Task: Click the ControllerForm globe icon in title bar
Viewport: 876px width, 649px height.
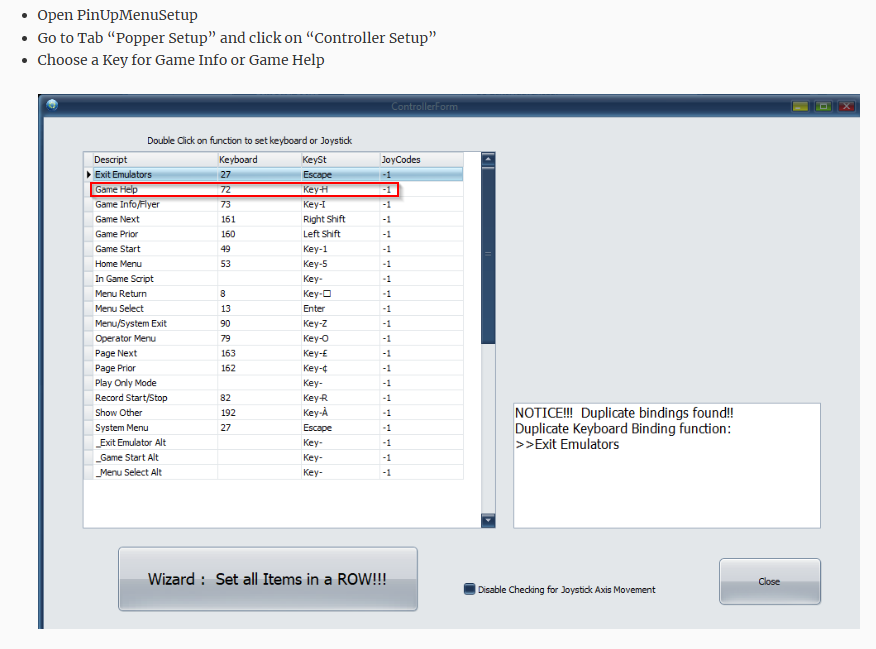Action: tap(52, 105)
